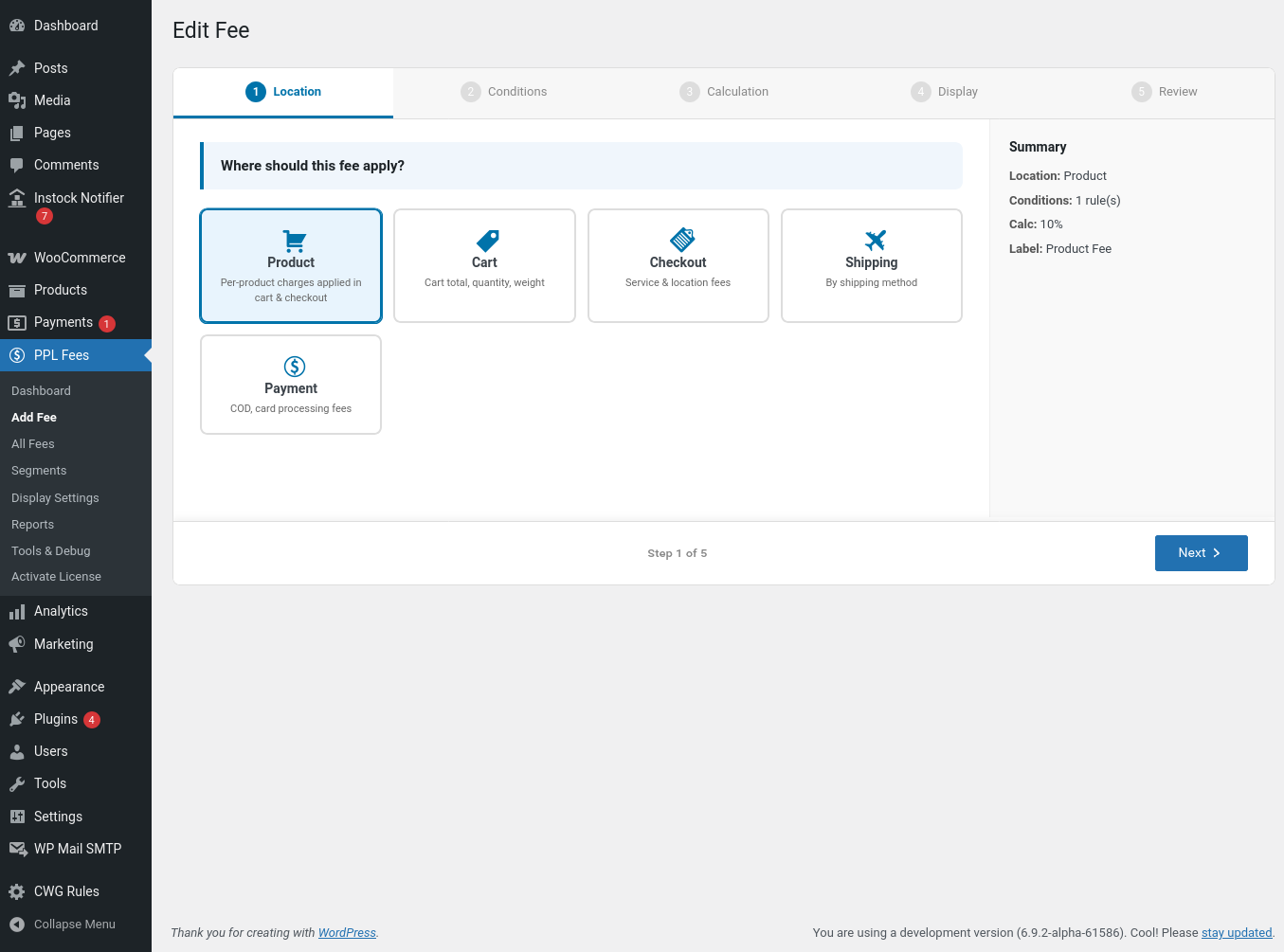Image resolution: width=1284 pixels, height=952 pixels.
Task: Open the Plugins sidebar icon
Action: click(x=17, y=720)
